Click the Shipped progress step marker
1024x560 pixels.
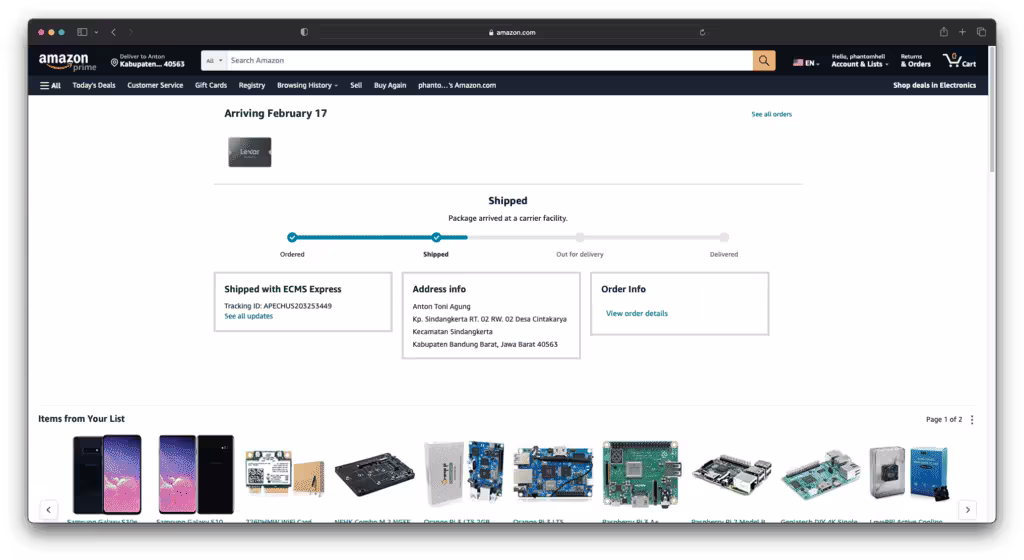436,238
